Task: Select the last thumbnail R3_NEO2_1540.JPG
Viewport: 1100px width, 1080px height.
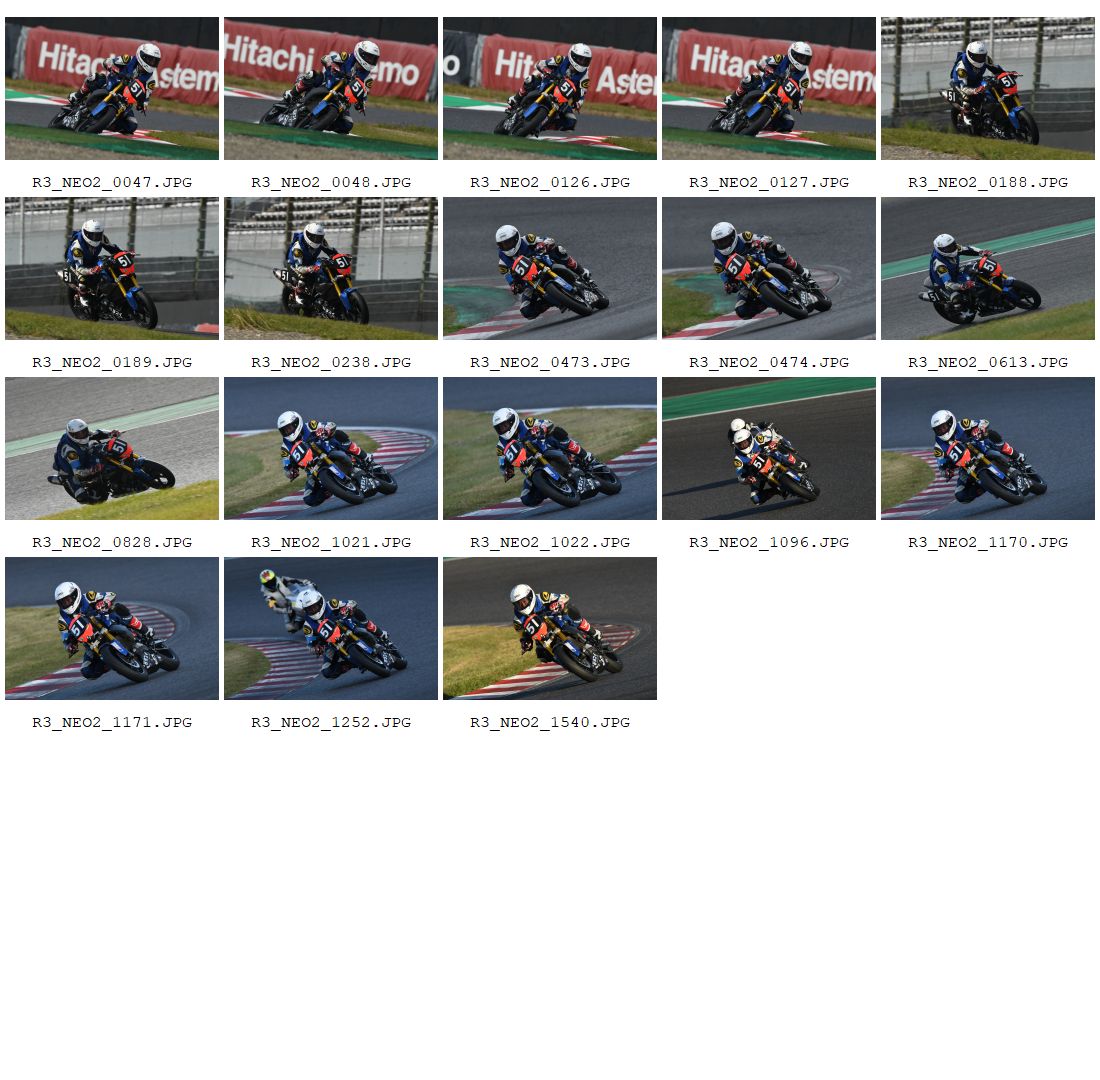Action: [x=549, y=629]
